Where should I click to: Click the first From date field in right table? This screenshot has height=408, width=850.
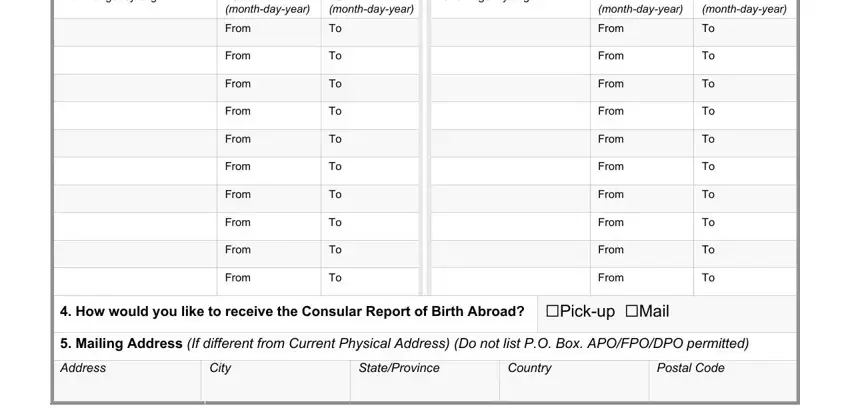tap(642, 33)
